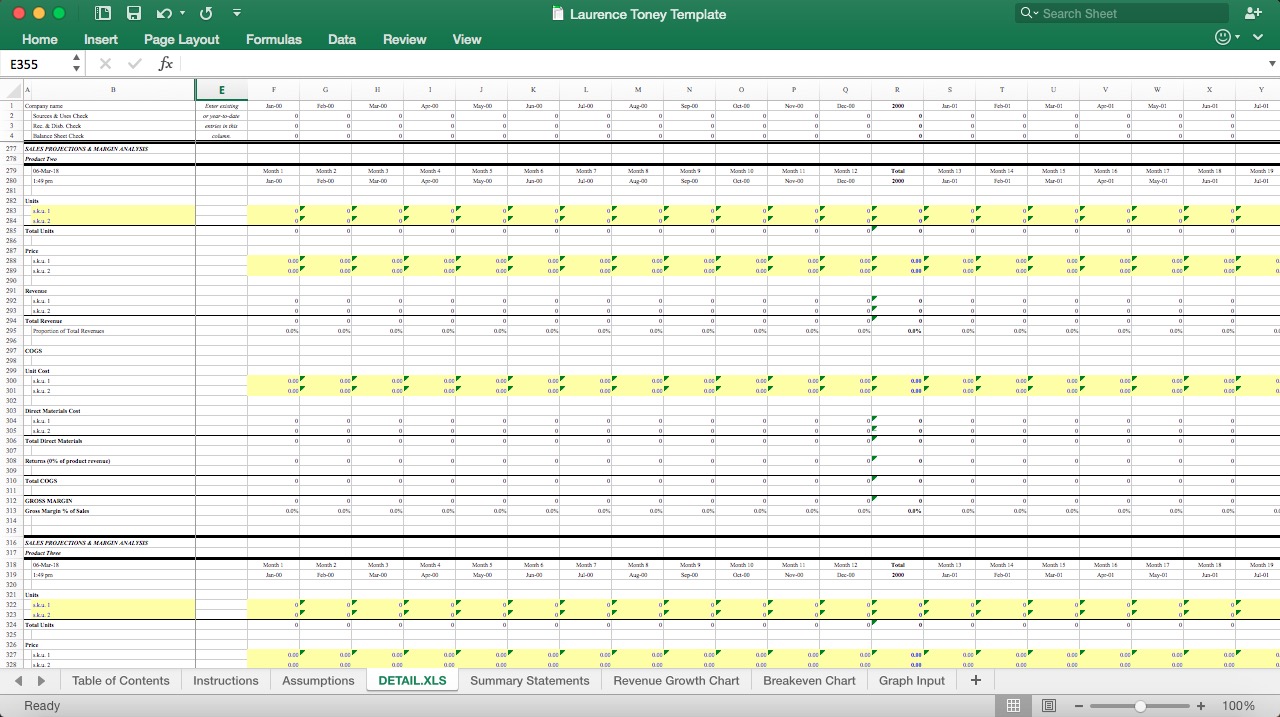1280x717 pixels.
Task: Confirm the cell entry with the checkmark icon
Action: click(x=133, y=63)
